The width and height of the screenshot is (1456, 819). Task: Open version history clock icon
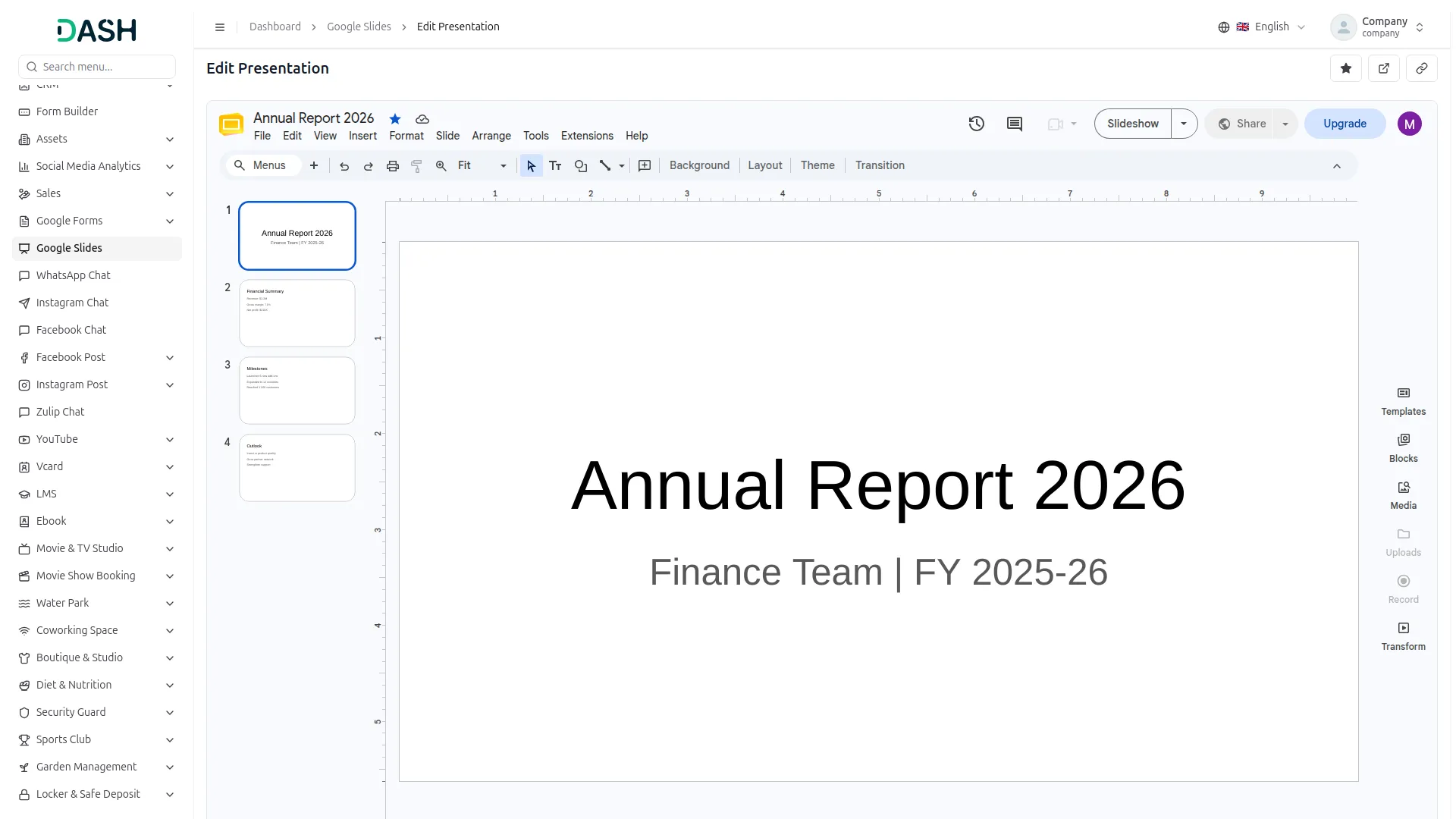pos(977,124)
